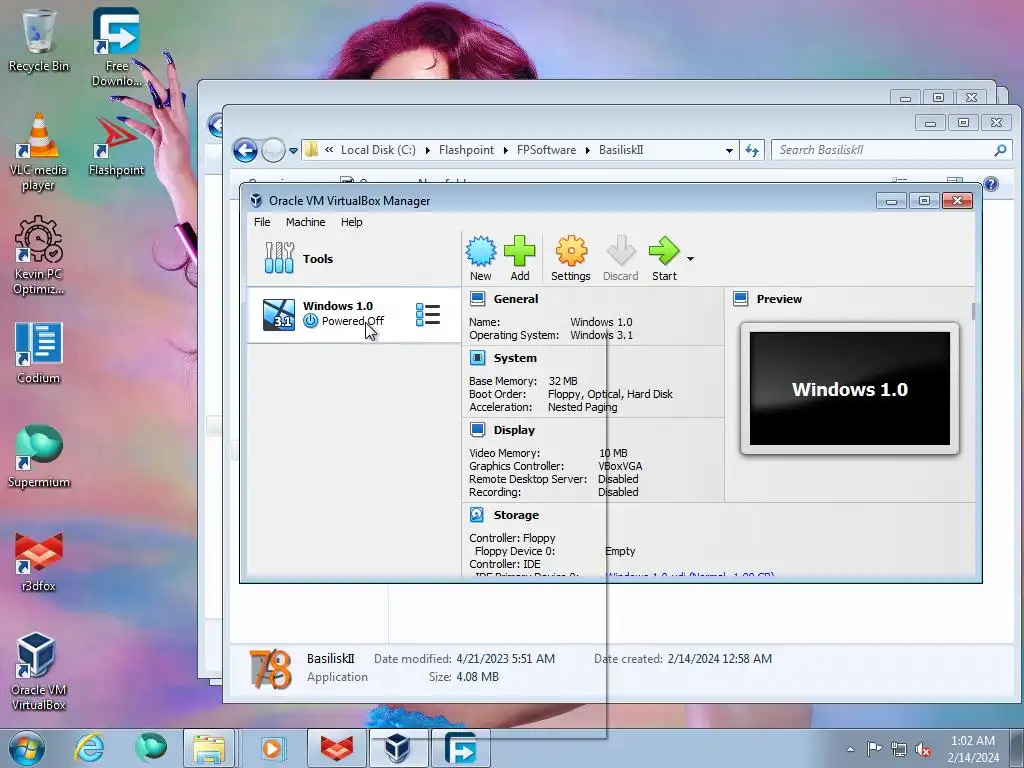
Task: Click Floppy, Optical, Hard Disk boot order text
Action: coord(610,394)
